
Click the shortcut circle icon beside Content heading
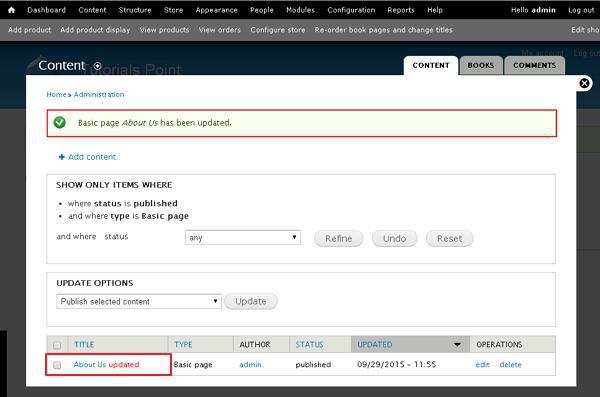[x=98, y=66]
